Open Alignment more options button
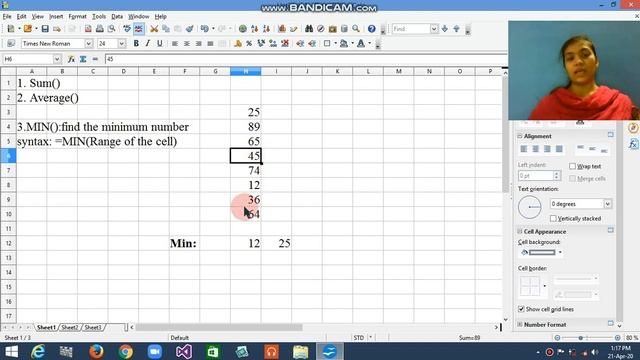The image size is (640, 360). point(611,135)
